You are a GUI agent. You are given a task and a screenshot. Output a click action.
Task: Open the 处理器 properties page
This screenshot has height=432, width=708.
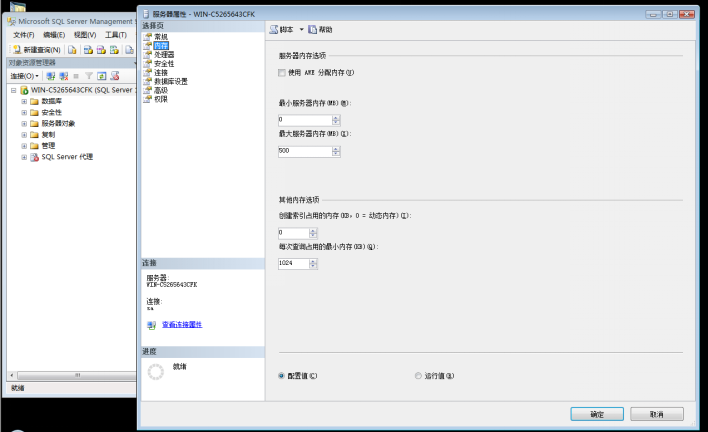(x=164, y=55)
